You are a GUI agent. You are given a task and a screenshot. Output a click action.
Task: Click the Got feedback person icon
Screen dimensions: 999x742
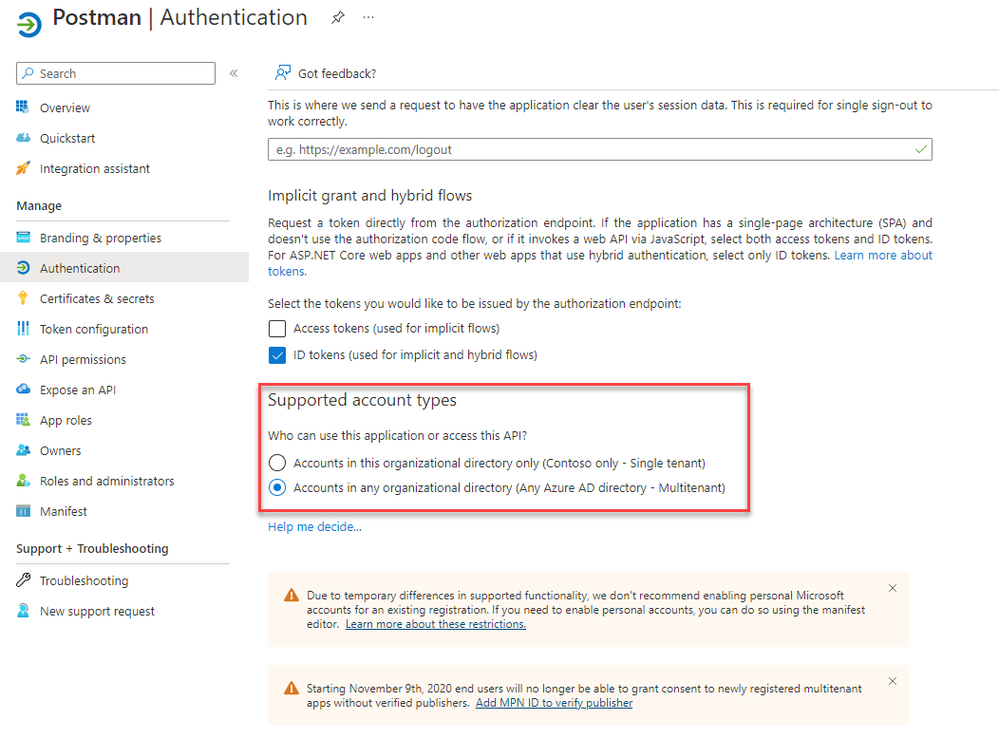coord(282,73)
